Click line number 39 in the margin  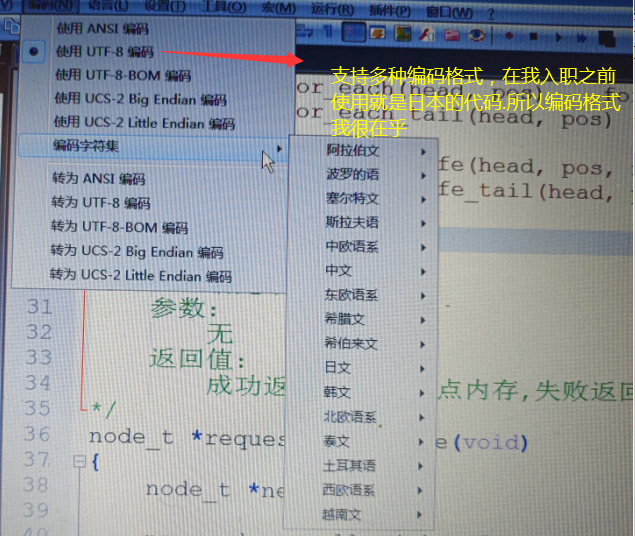coord(36,510)
